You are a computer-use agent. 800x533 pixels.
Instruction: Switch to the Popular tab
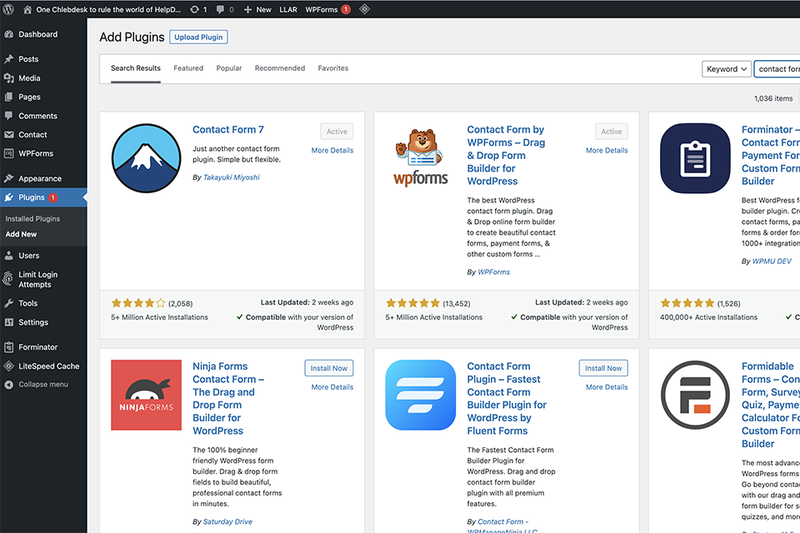229,68
